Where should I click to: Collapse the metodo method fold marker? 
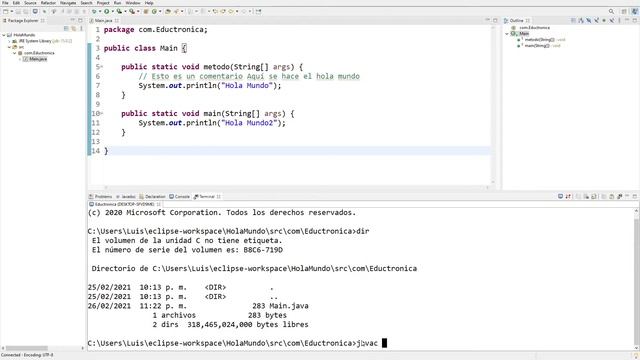point(102,67)
